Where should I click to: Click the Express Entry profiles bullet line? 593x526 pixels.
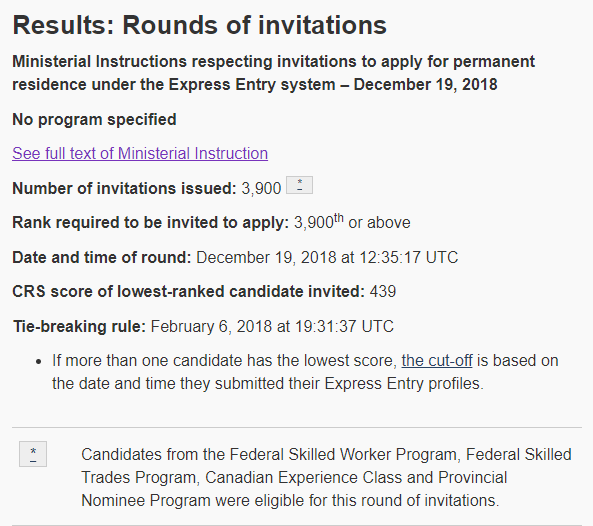point(268,383)
